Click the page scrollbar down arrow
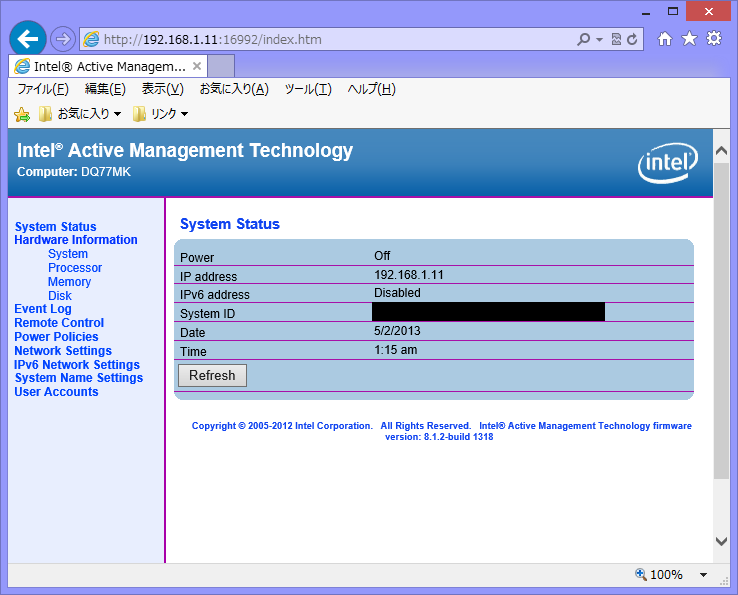The width and height of the screenshot is (738, 595). (x=721, y=541)
